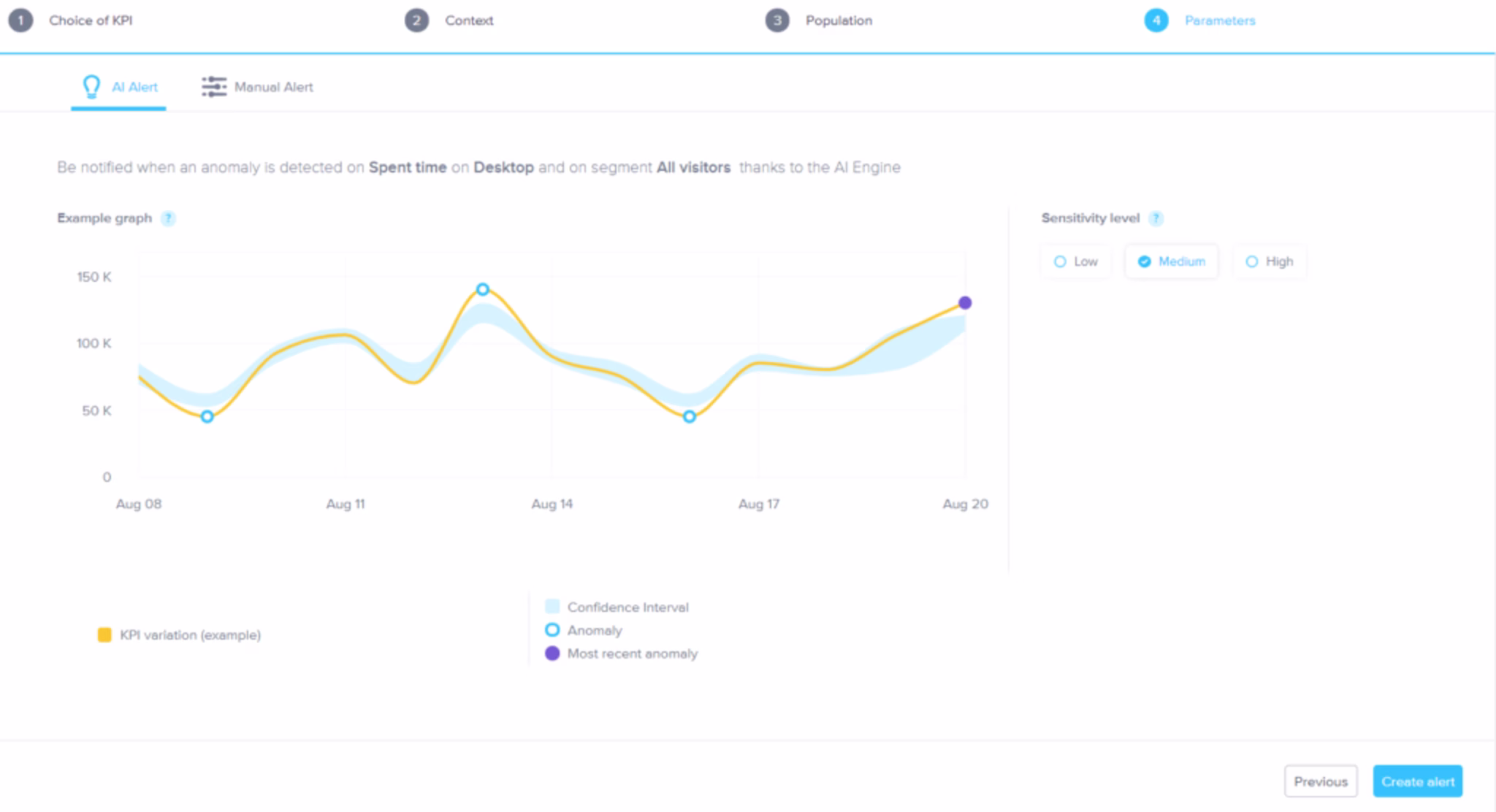
Task: Click the AI Alert lightbulb icon
Action: coord(91,87)
